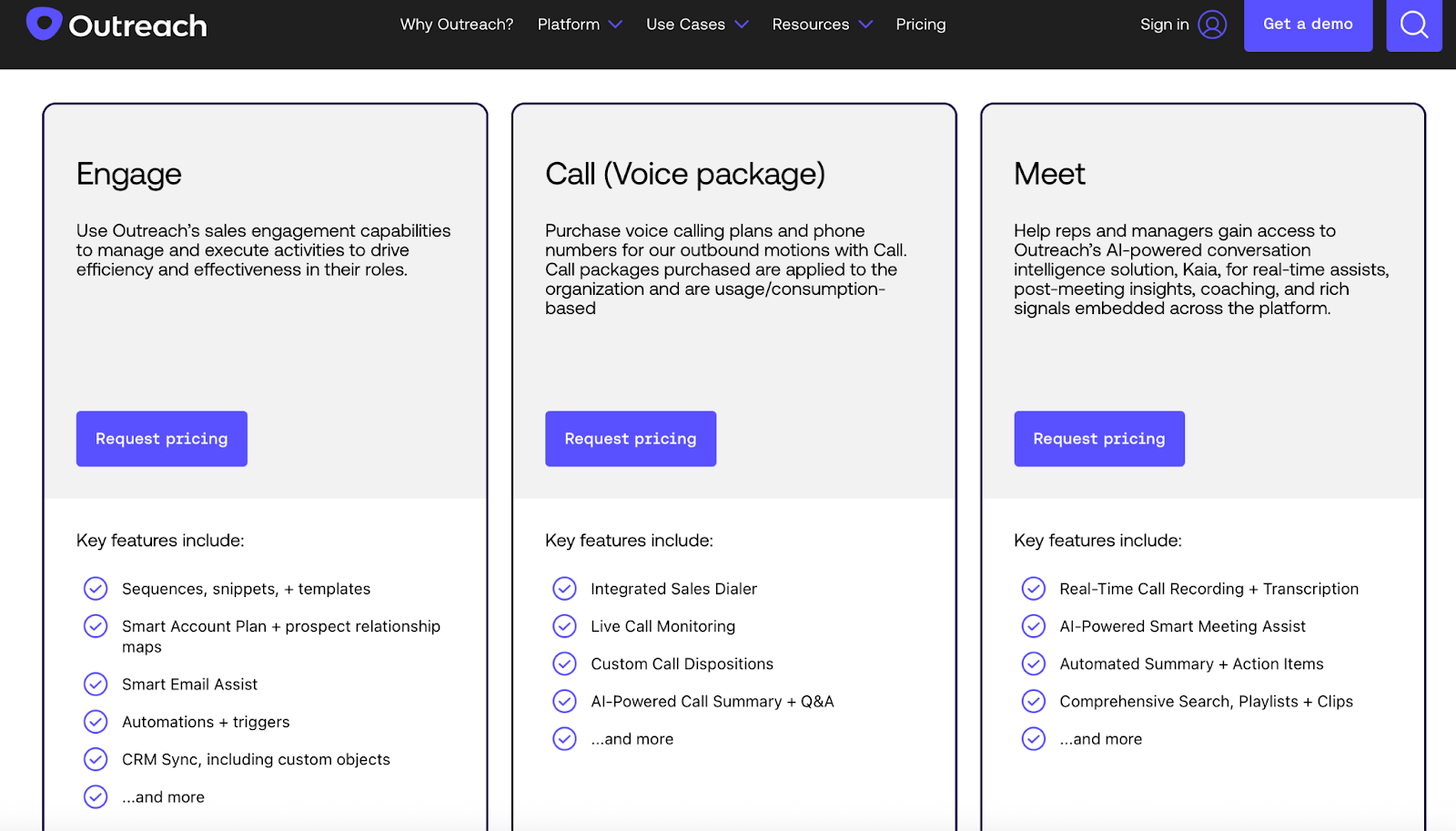The height and width of the screenshot is (831, 1456).
Task: Go to the Pricing nav item
Action: [x=921, y=25]
